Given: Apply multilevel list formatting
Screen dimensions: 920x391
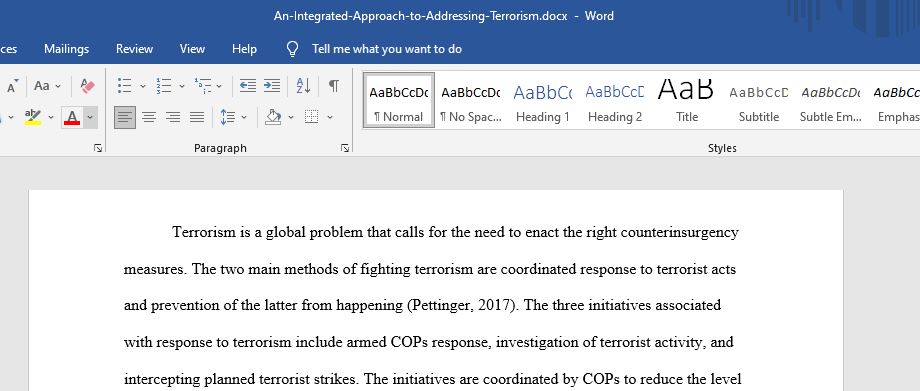Looking at the screenshot, I should pyautogui.click(x=202, y=86).
